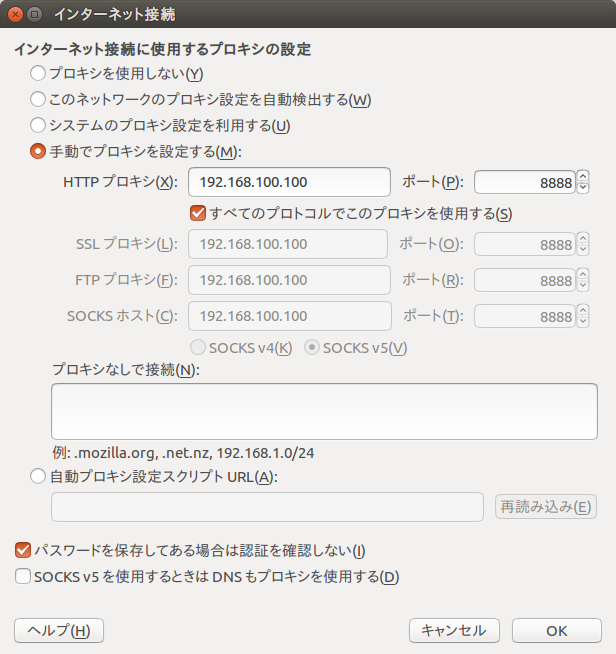Toggle skip authentication prompt for saved passwords (I)
616x654 pixels.
point(23,550)
